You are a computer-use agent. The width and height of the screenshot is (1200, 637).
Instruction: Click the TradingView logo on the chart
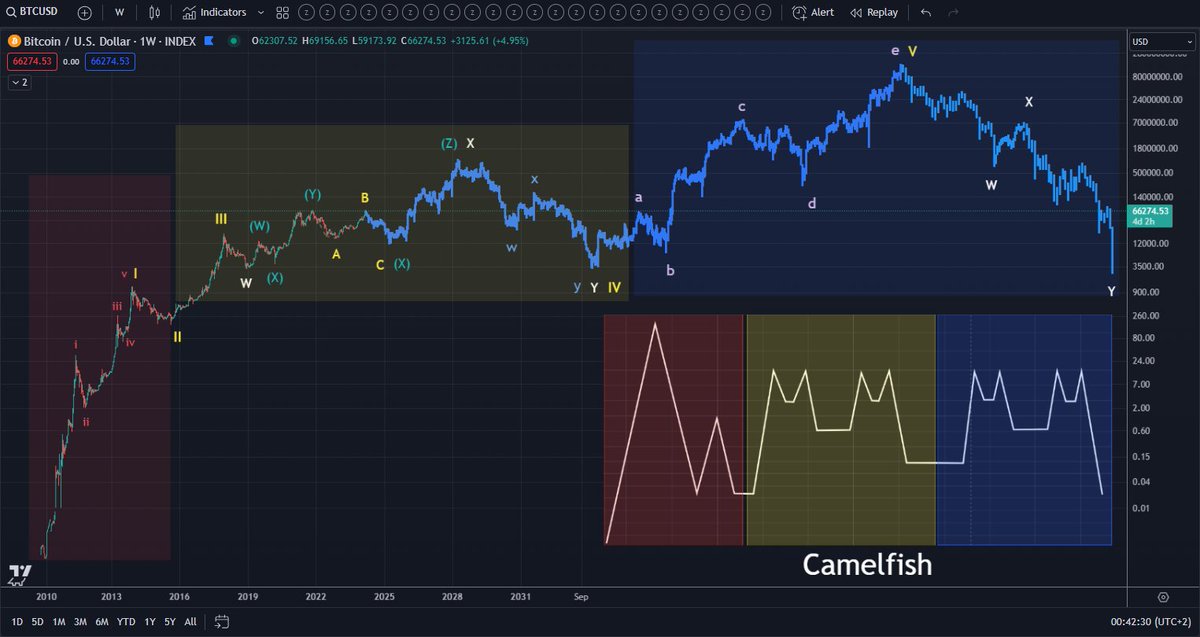click(x=20, y=574)
